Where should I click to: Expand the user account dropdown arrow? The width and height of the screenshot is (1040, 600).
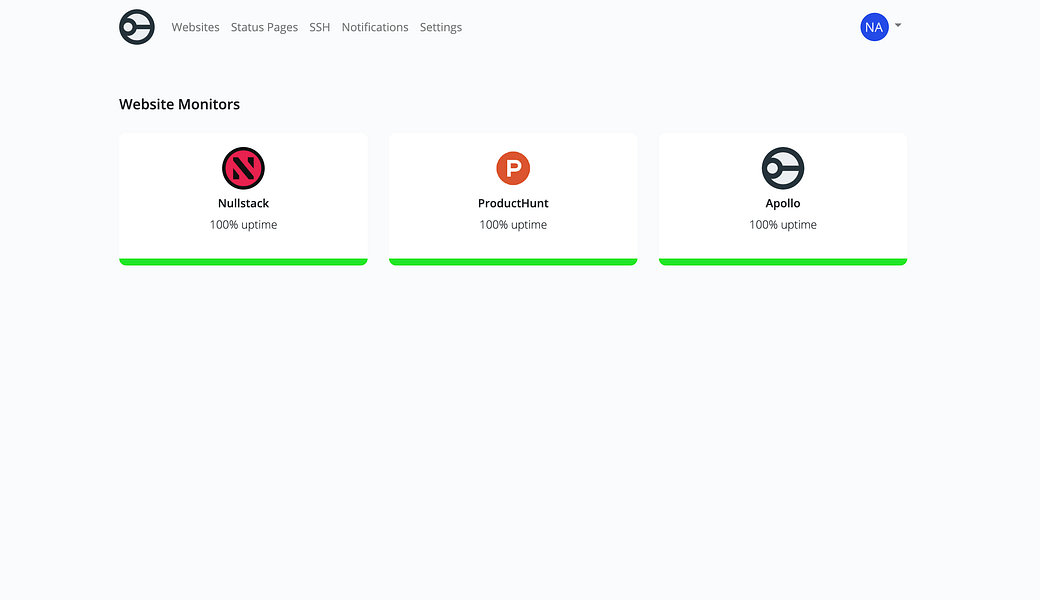tap(898, 25)
